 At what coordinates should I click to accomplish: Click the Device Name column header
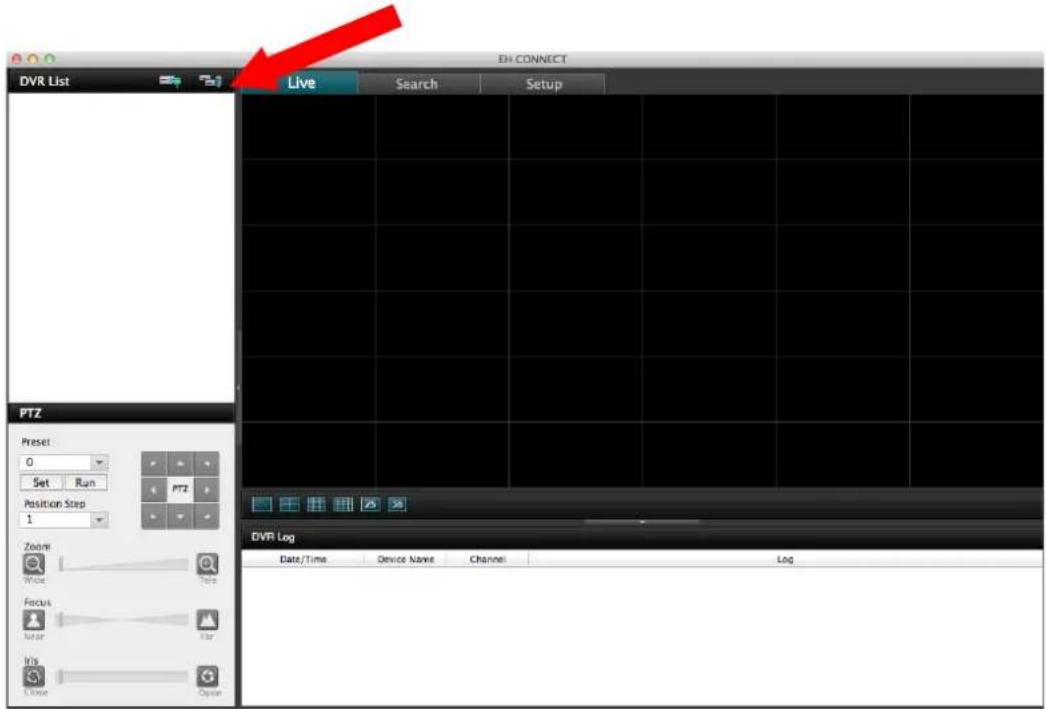pos(406,559)
